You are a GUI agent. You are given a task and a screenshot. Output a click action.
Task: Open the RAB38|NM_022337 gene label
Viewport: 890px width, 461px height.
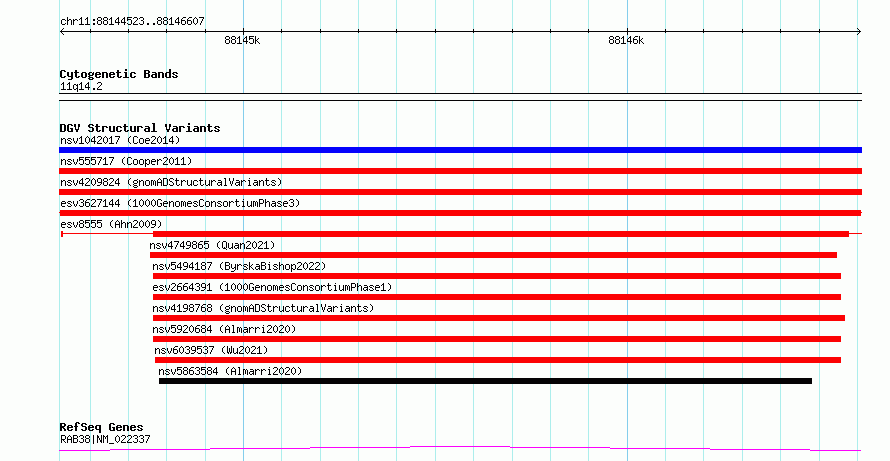(105, 439)
